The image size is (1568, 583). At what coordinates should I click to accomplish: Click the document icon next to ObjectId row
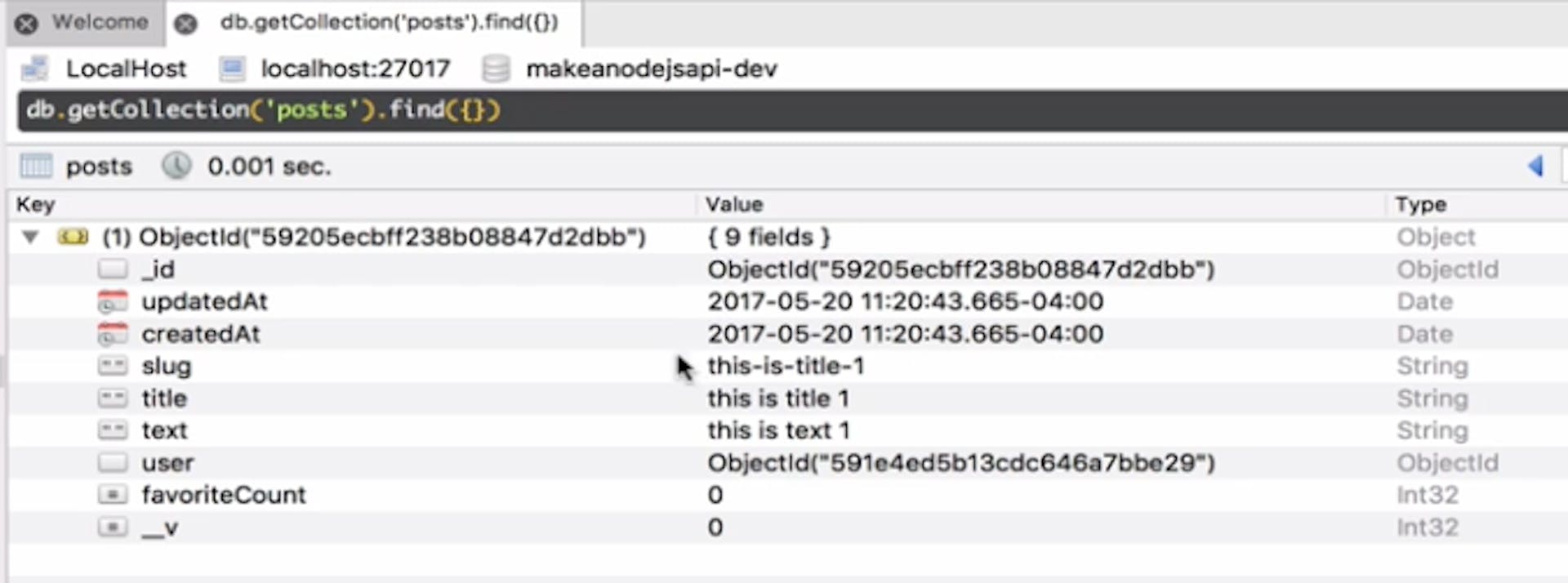point(73,237)
